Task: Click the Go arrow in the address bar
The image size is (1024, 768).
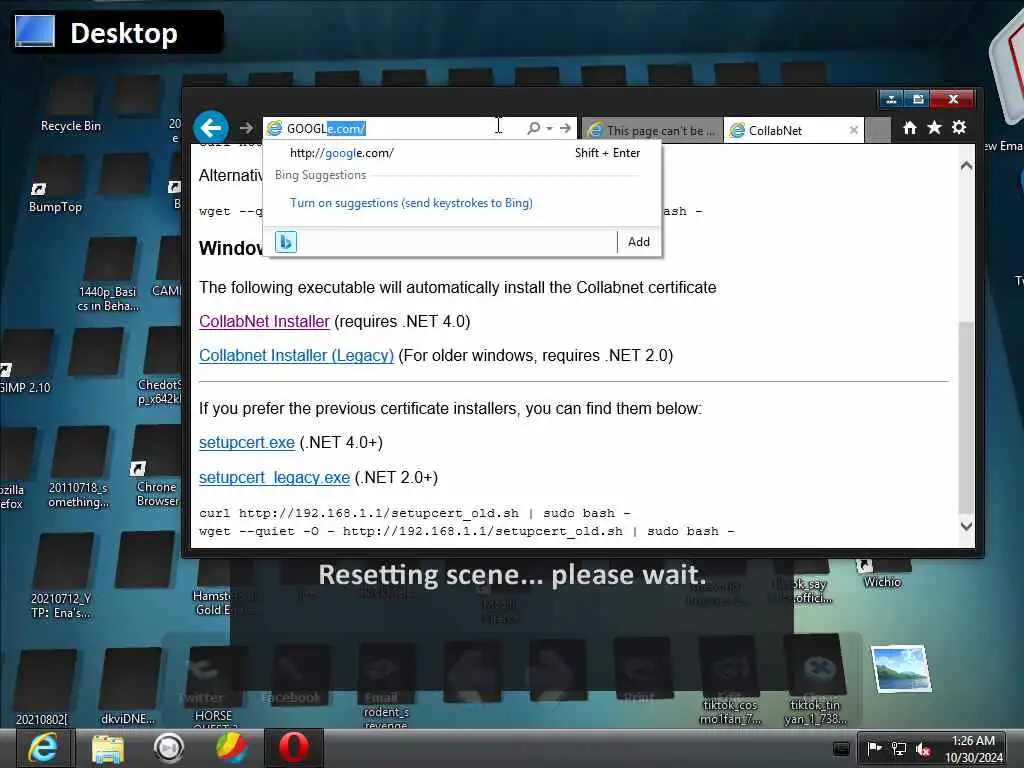Action: [x=565, y=128]
